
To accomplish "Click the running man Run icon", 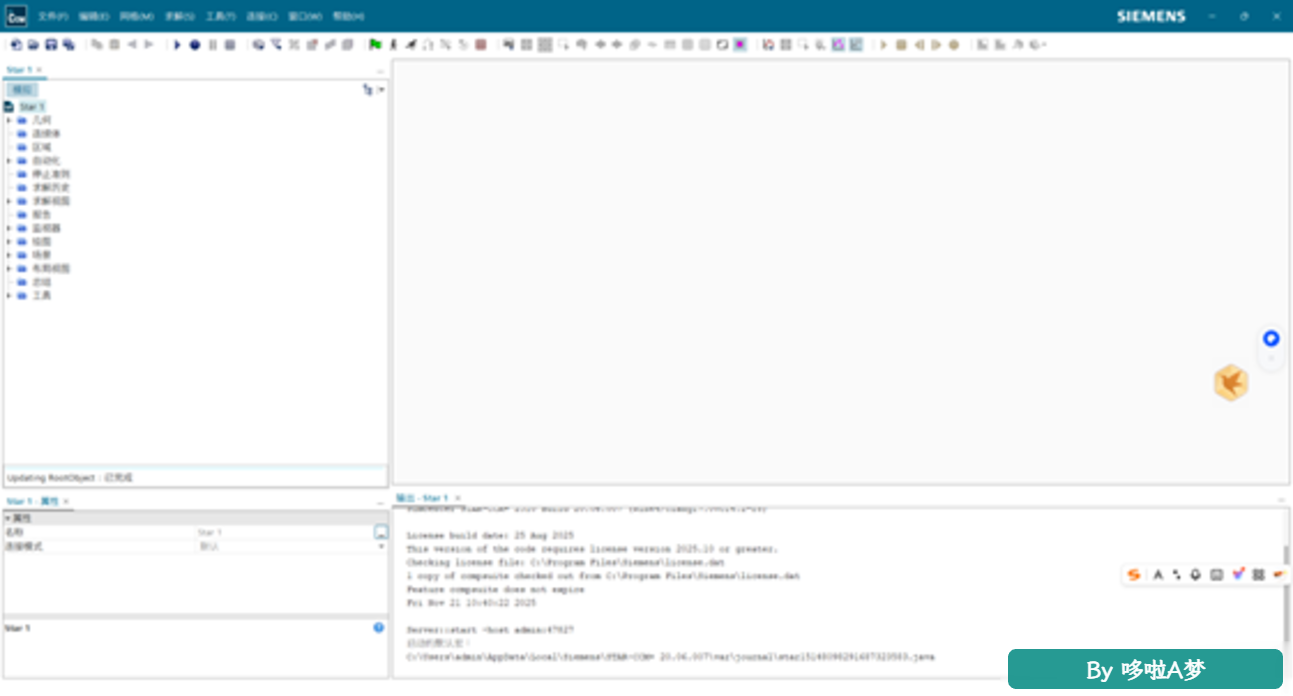I will tap(410, 45).
